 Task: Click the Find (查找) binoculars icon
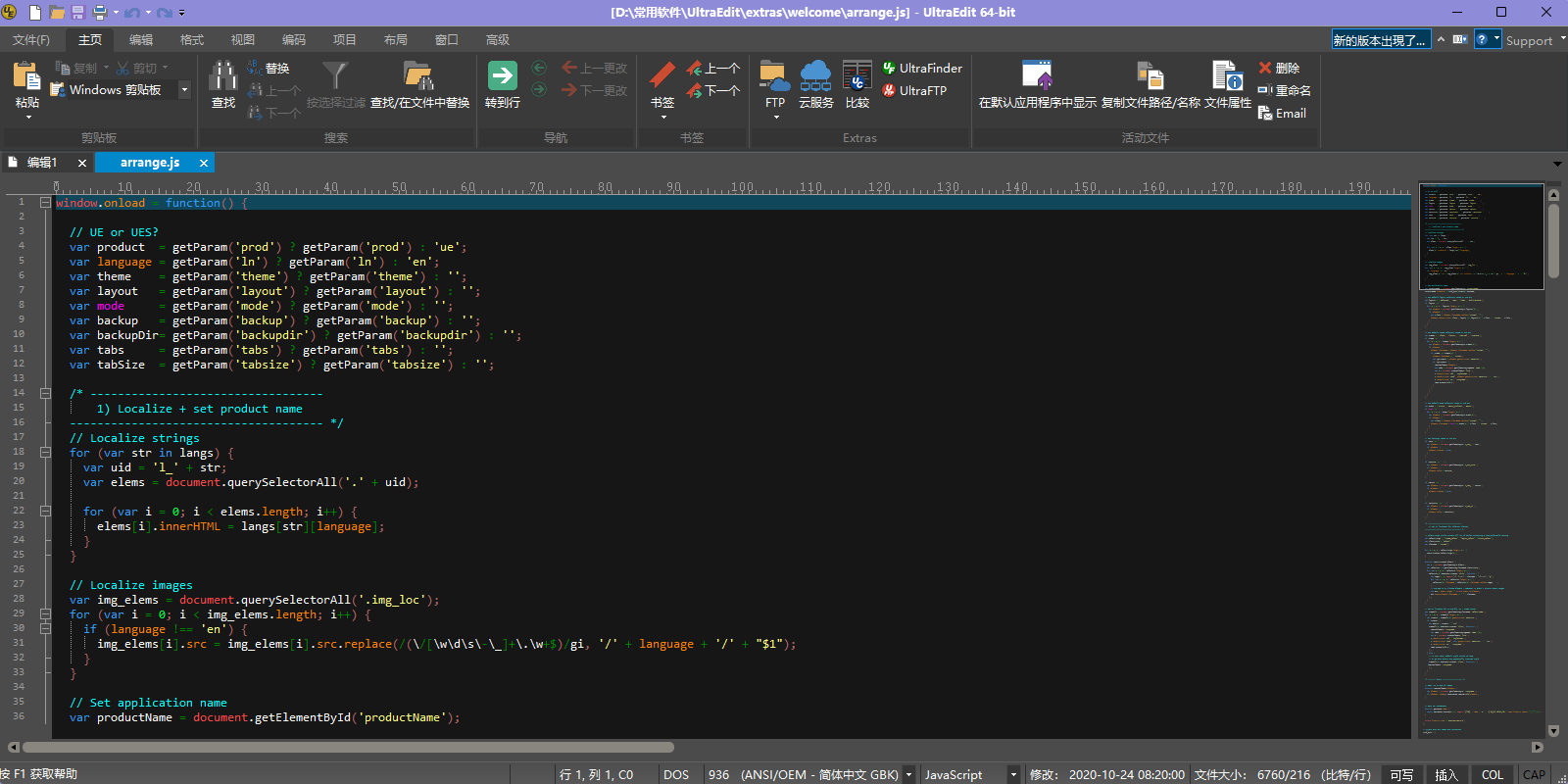(x=223, y=76)
